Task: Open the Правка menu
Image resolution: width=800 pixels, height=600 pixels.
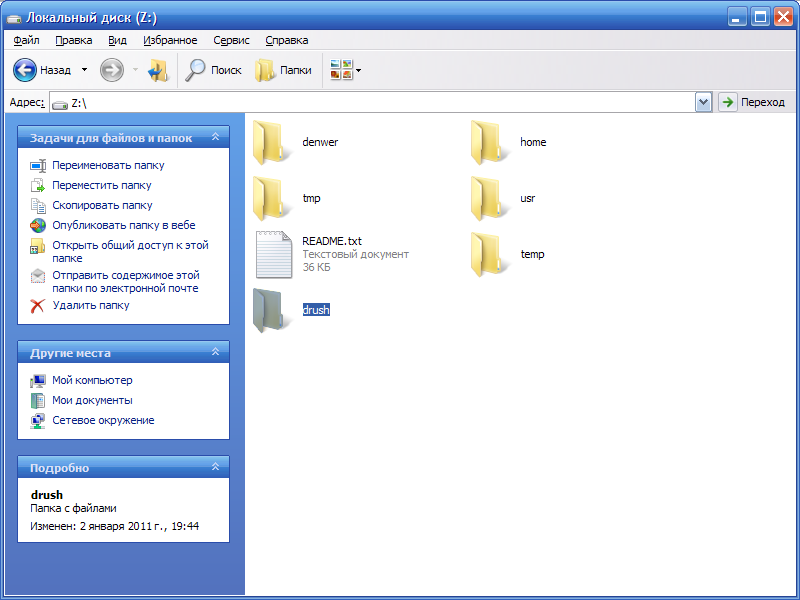Action: pos(74,40)
